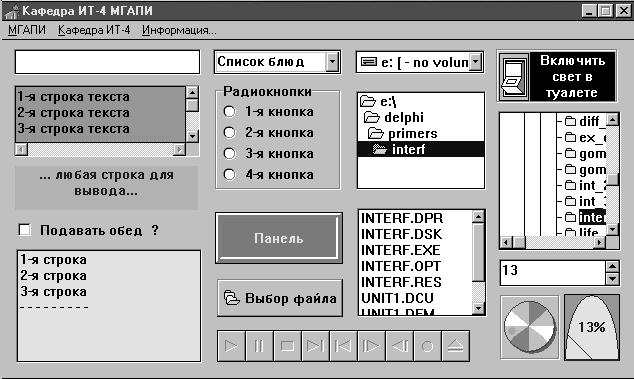Click the "Выбор файла" button

(280, 298)
